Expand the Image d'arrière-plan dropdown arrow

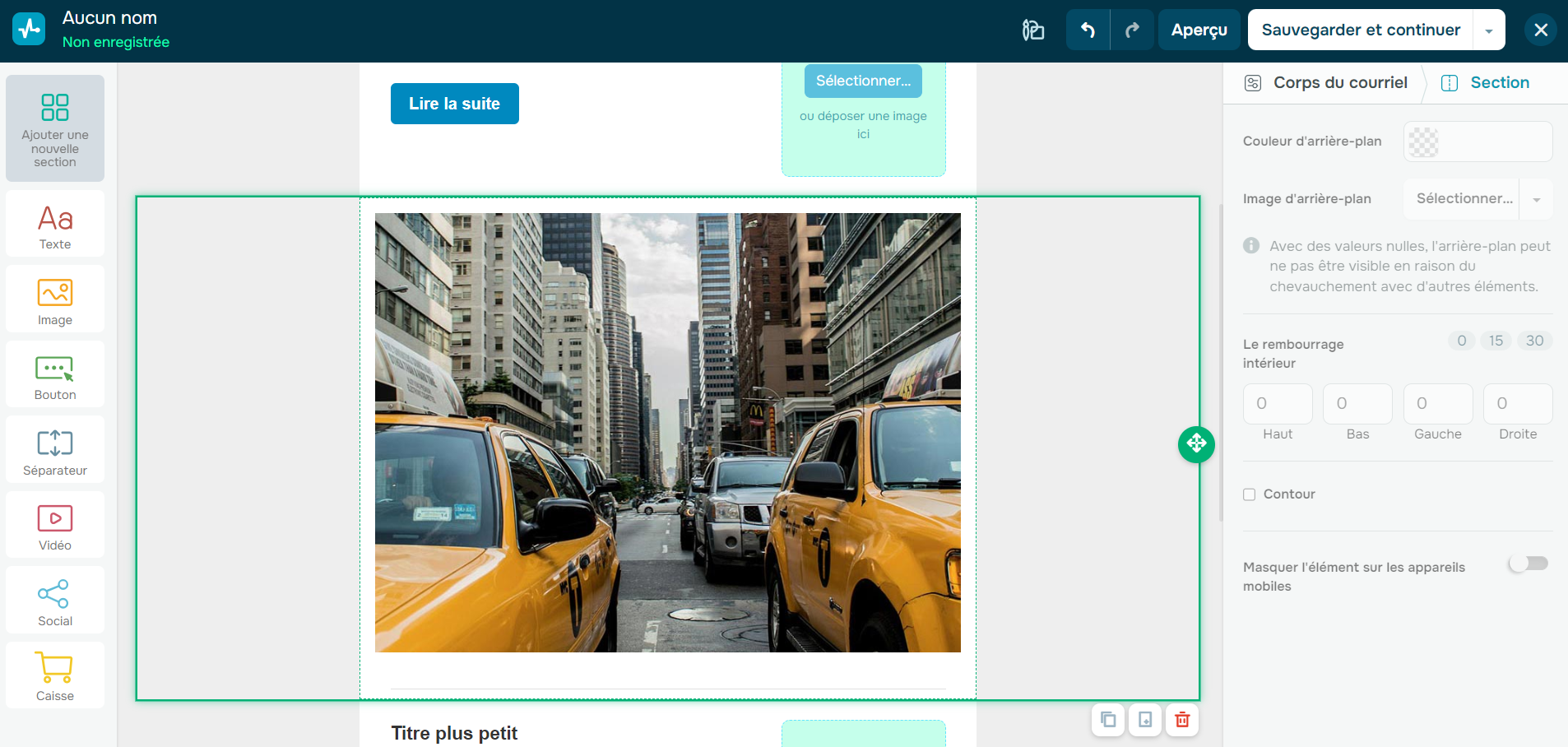click(x=1536, y=199)
